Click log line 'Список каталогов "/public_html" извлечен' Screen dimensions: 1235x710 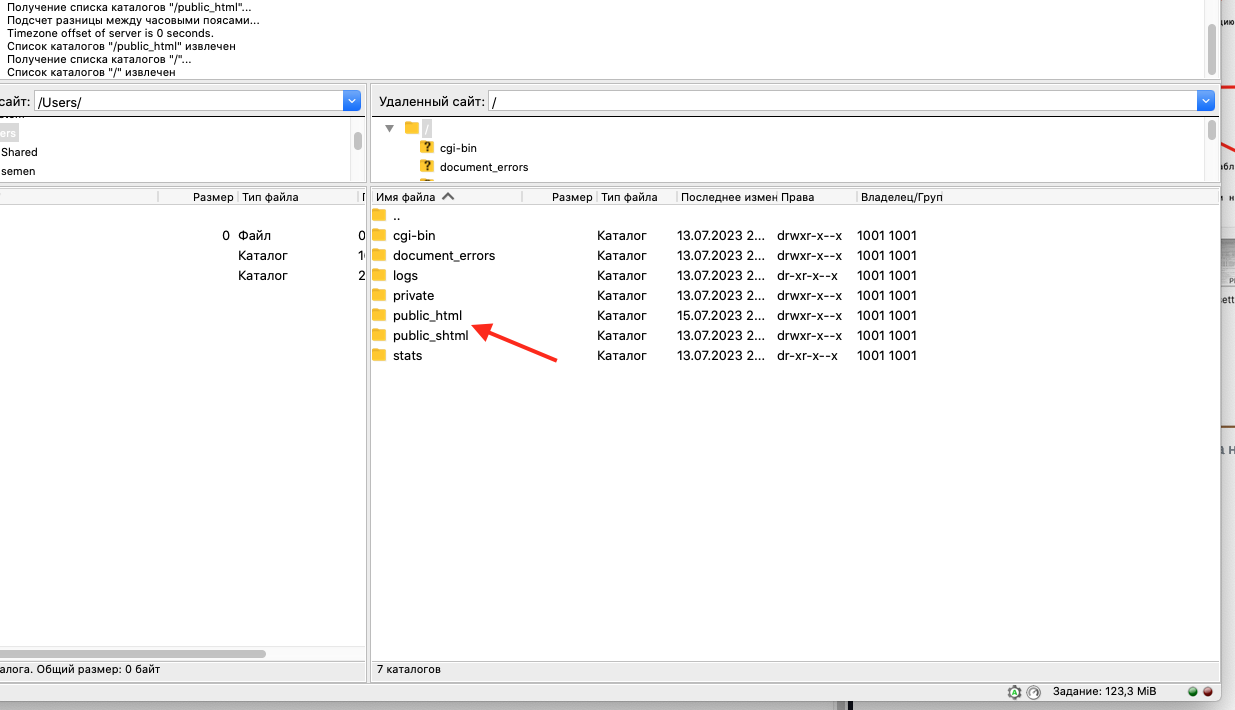point(121,46)
